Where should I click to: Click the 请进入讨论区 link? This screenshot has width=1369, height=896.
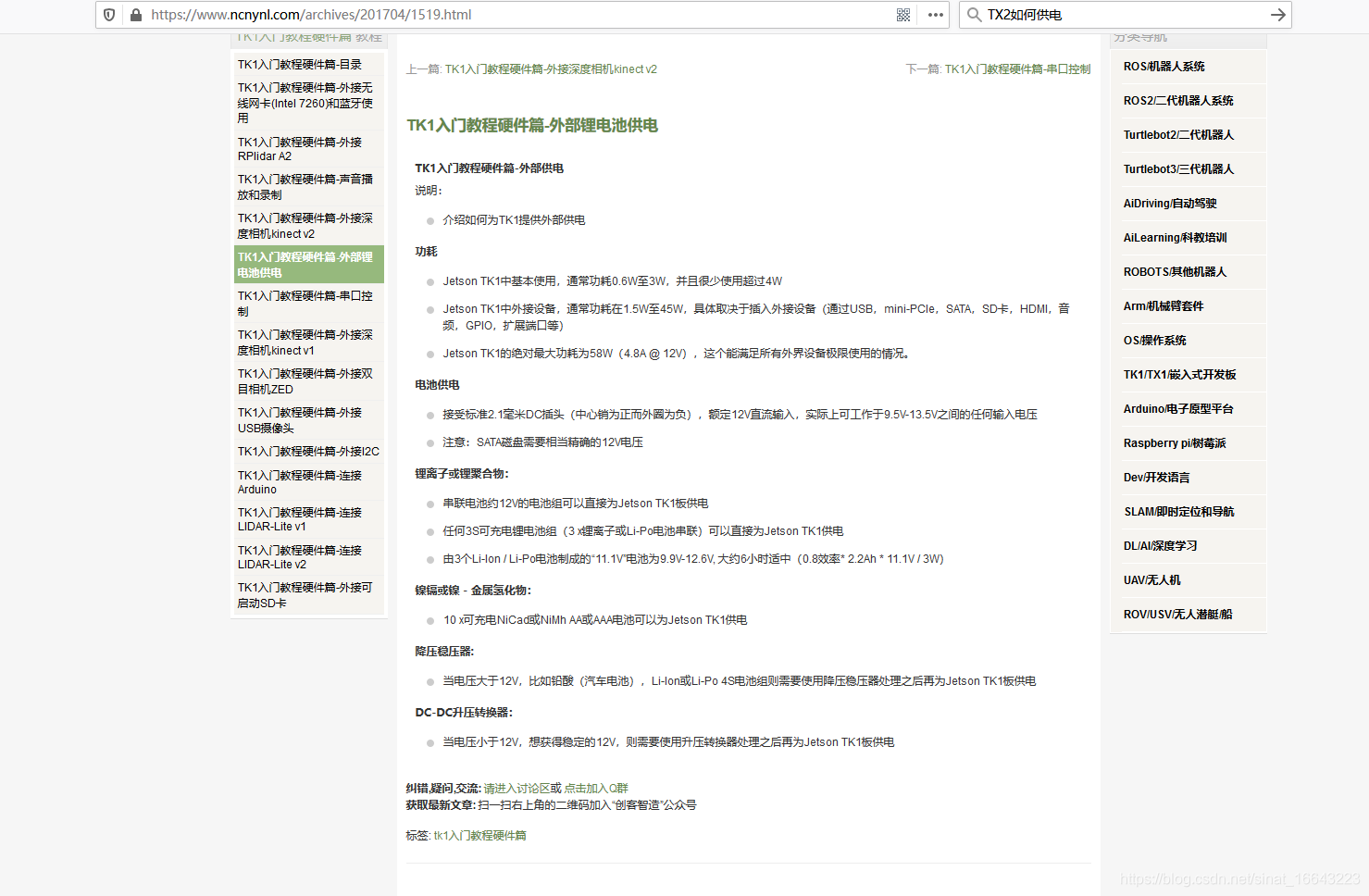click(x=516, y=789)
